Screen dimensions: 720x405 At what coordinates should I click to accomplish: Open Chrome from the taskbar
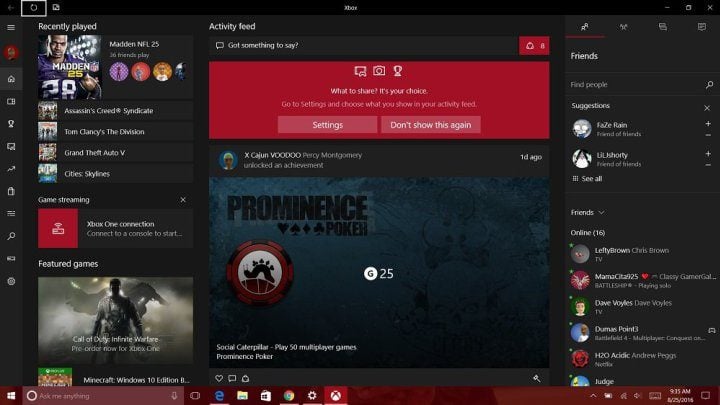click(289, 396)
